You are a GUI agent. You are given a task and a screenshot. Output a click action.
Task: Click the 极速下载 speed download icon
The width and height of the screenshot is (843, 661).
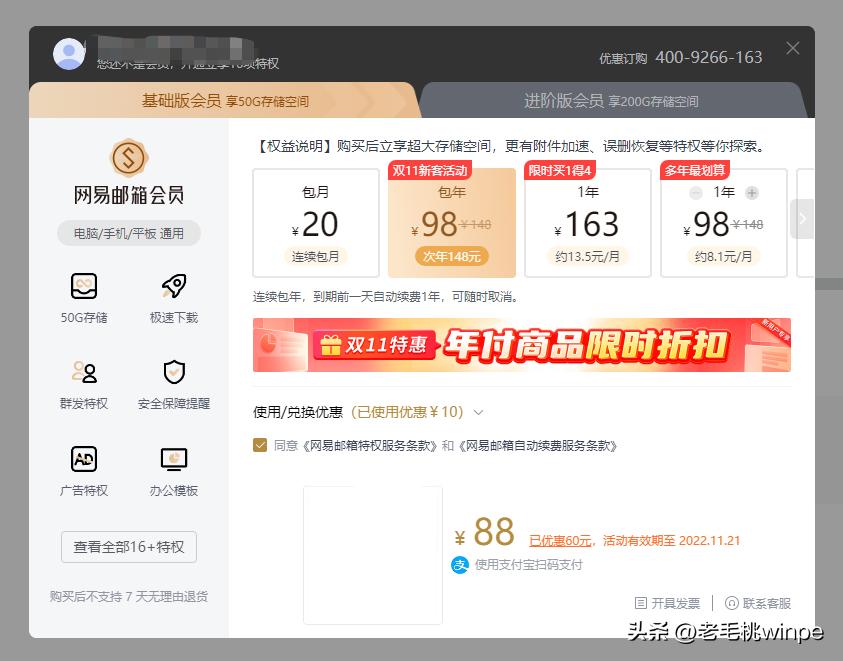[173, 286]
